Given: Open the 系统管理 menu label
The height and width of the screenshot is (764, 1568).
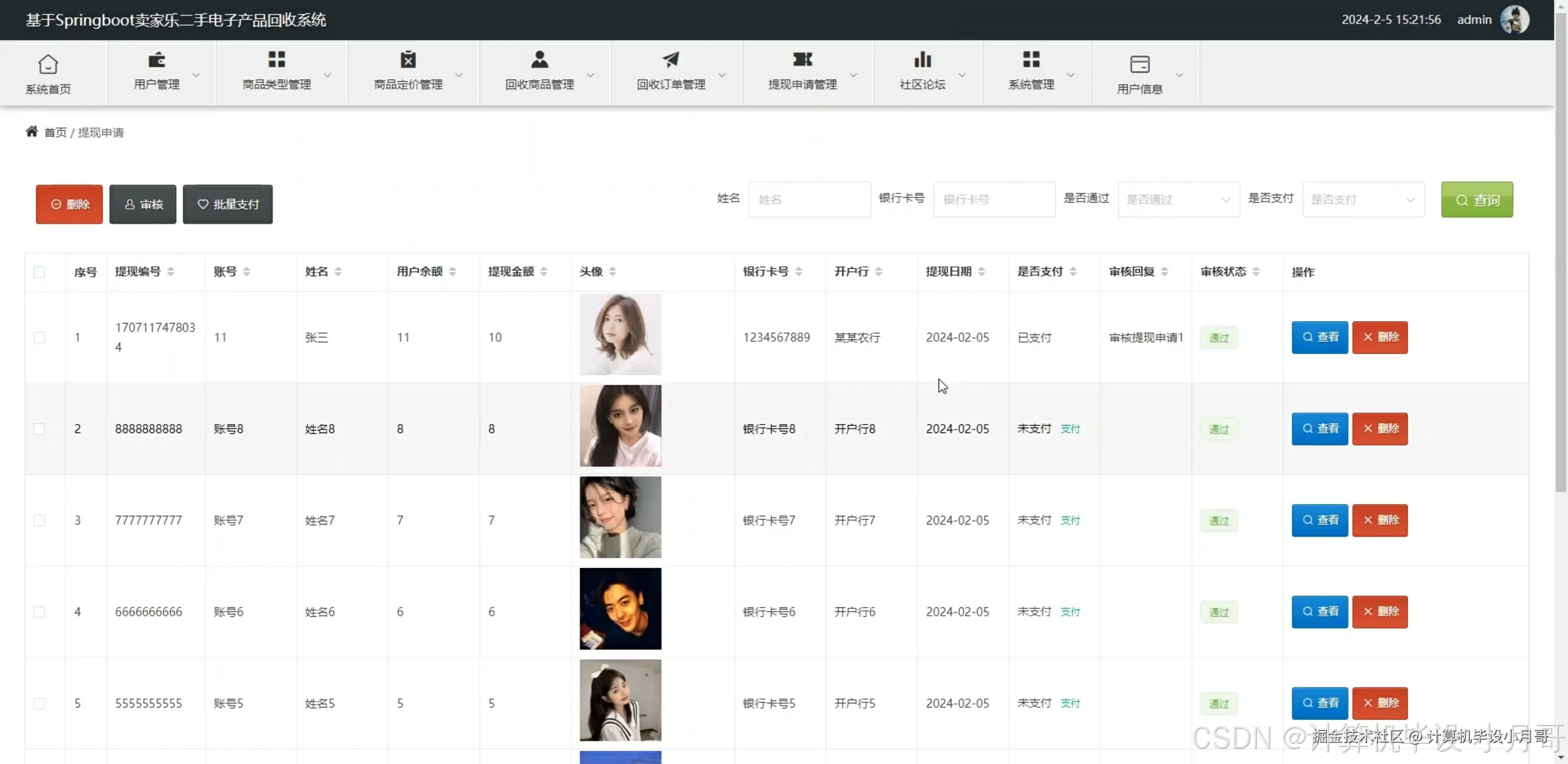Looking at the screenshot, I should (x=1031, y=85).
